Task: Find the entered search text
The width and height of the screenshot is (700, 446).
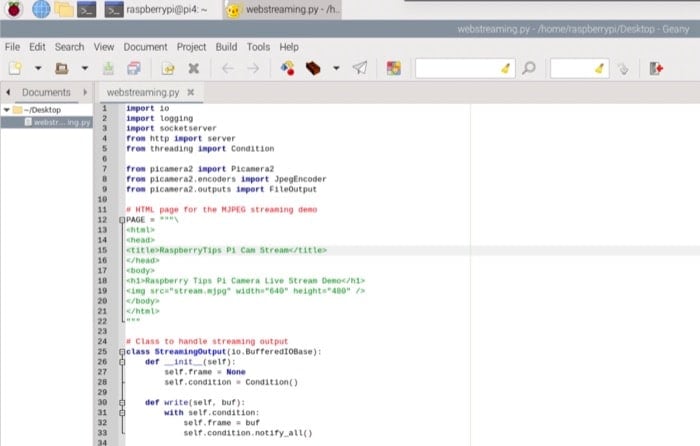Action: tap(529, 68)
